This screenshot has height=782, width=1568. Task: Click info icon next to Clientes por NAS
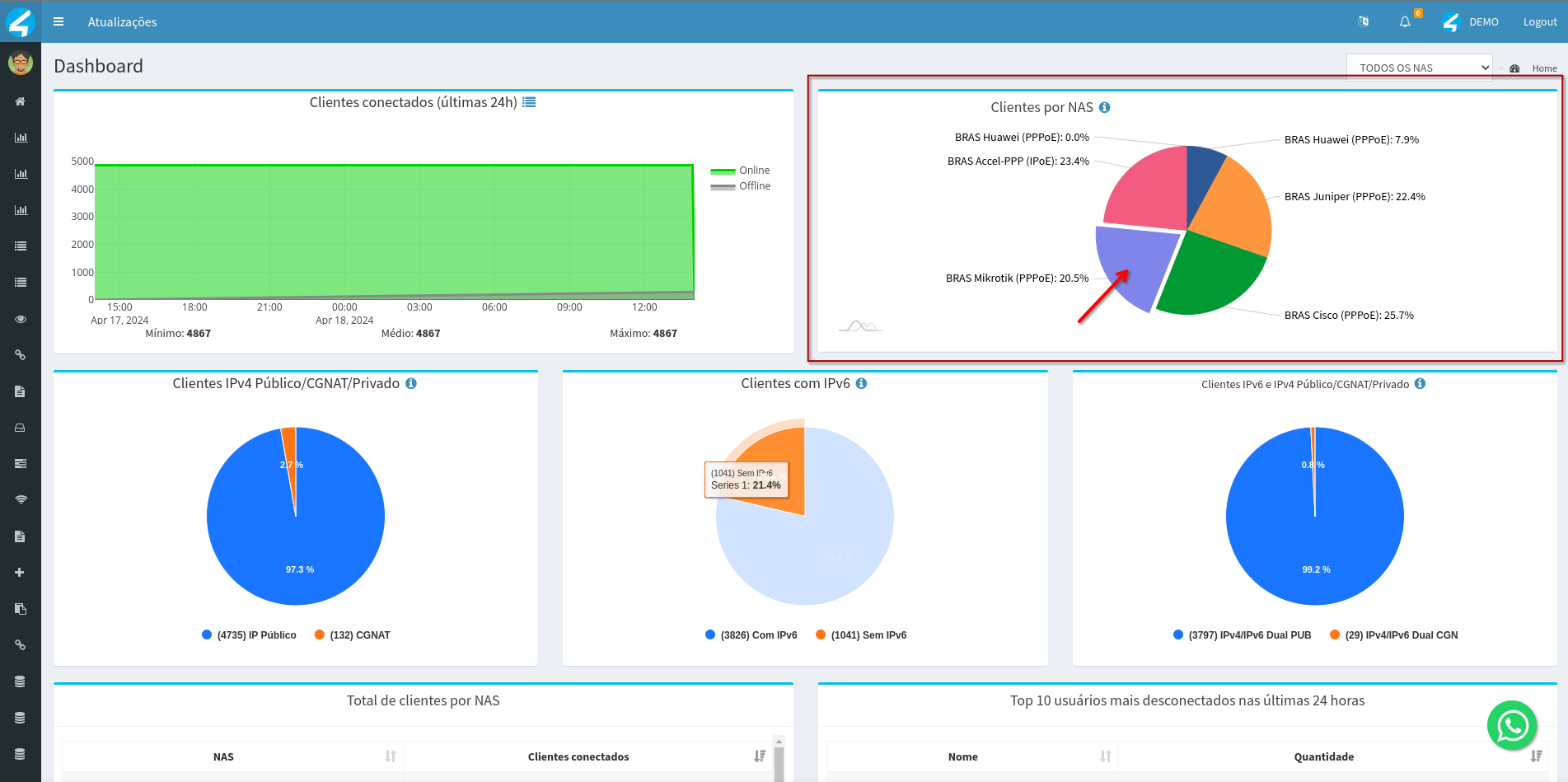coord(1105,107)
